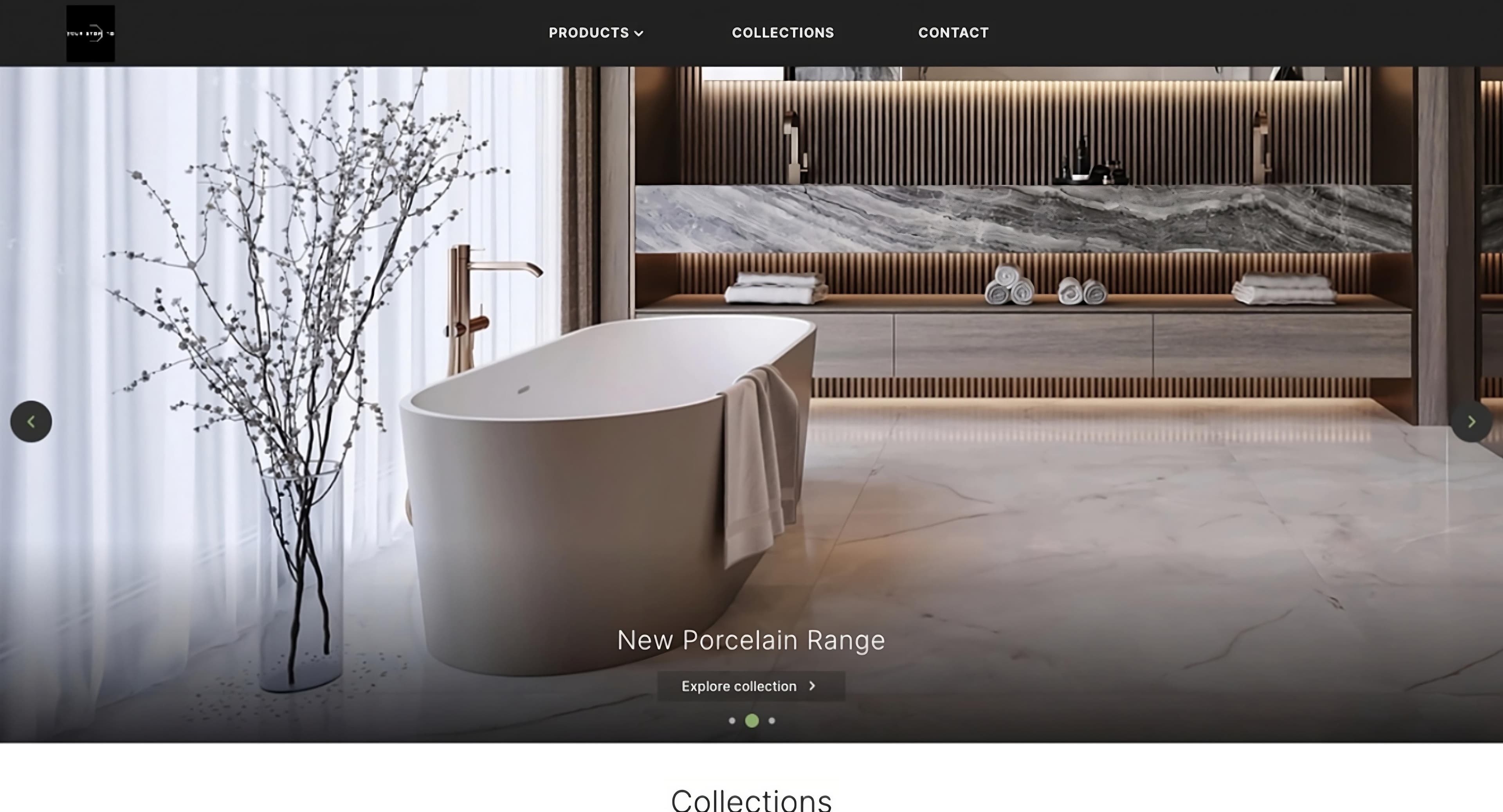Click the brand logo icon top left
The width and height of the screenshot is (1503, 812).
(x=90, y=33)
